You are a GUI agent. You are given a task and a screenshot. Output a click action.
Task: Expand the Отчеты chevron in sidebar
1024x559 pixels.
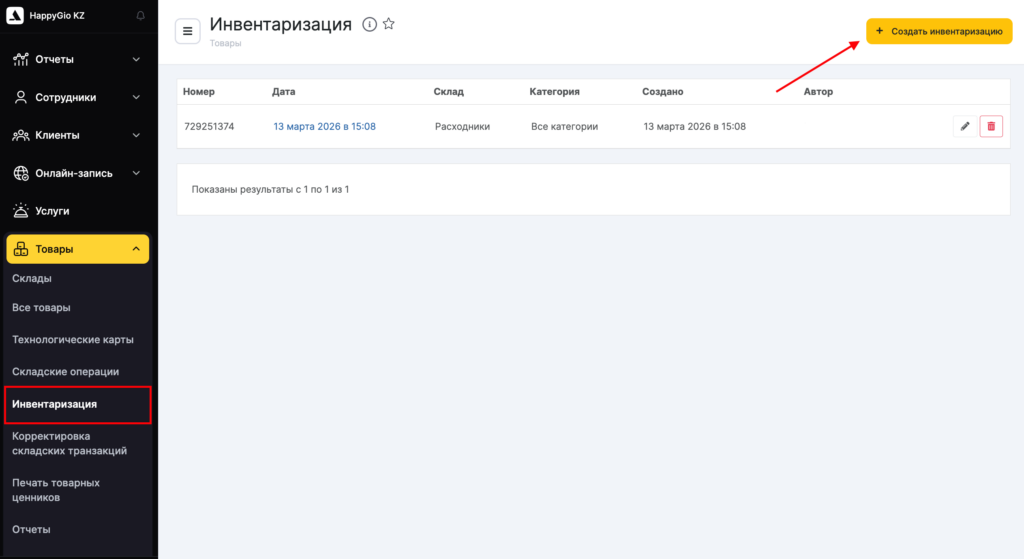(x=136, y=60)
